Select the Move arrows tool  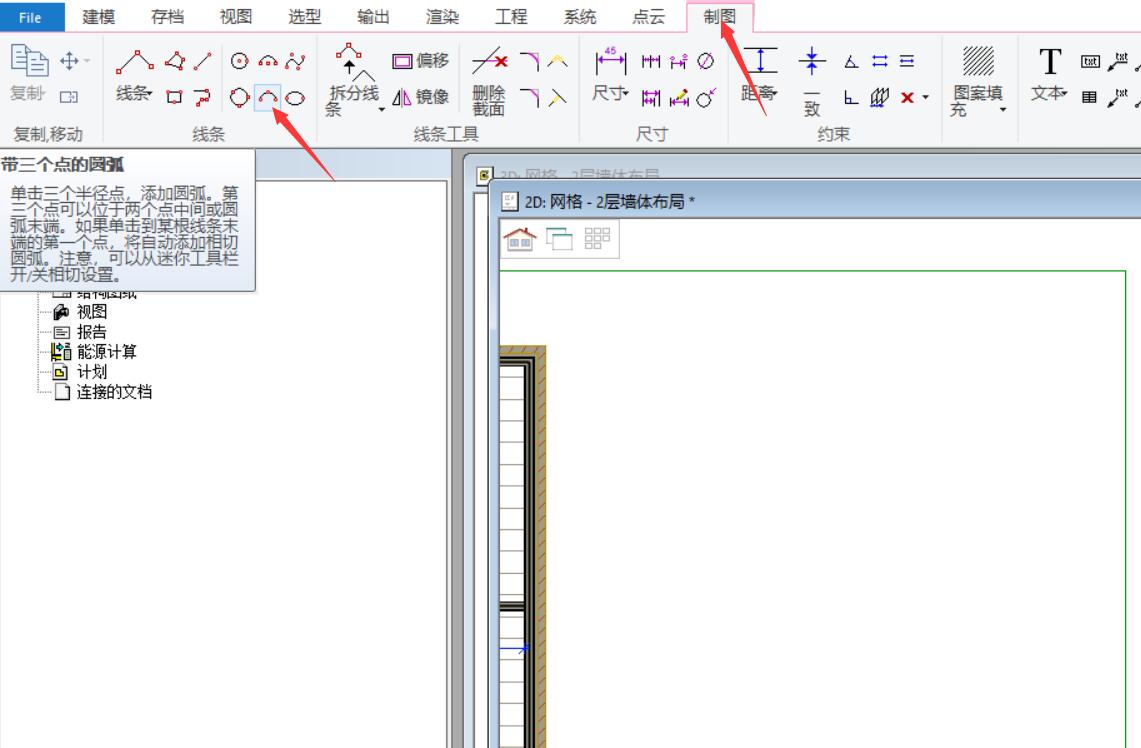point(70,60)
